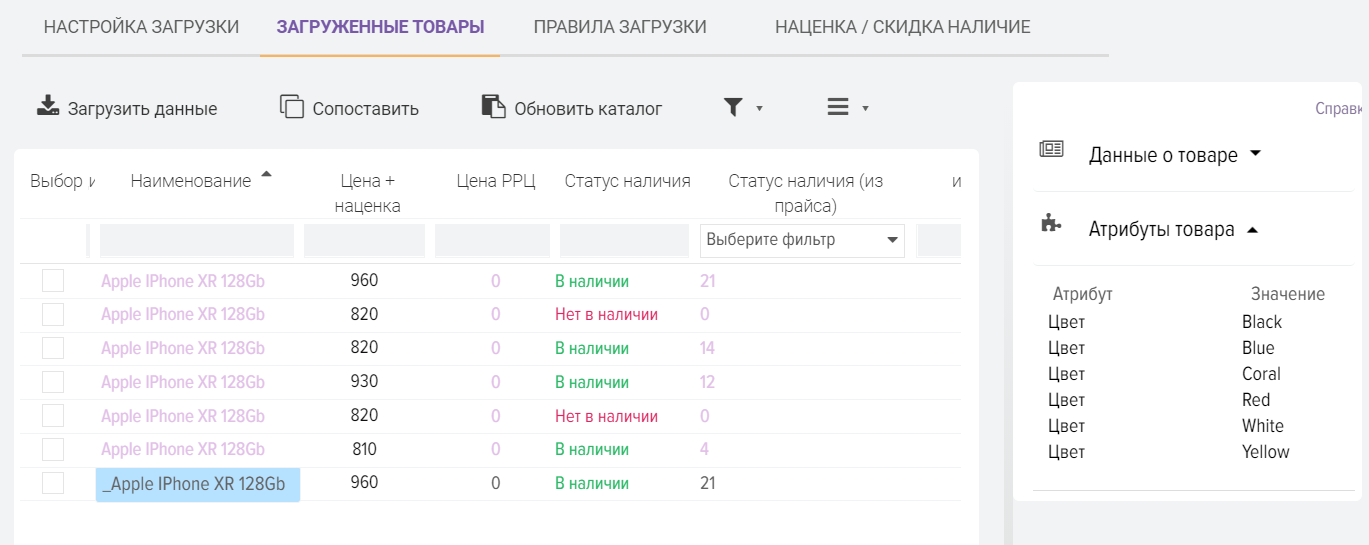Click the Обновить каталог clipboard icon
This screenshot has width=1369, height=545.
[x=493, y=107]
